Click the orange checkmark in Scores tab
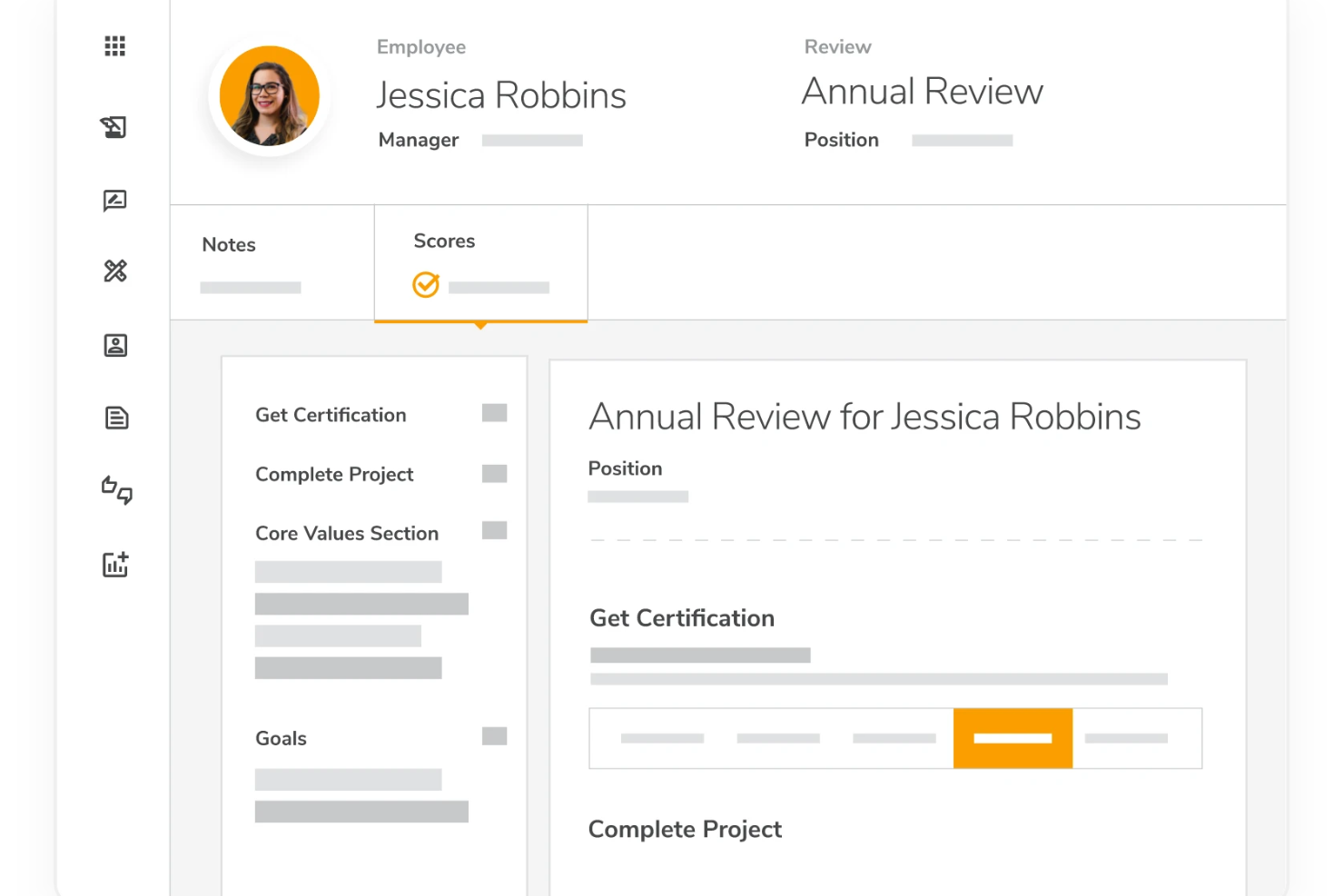This screenshot has height=896, width=1344. pyautogui.click(x=426, y=285)
